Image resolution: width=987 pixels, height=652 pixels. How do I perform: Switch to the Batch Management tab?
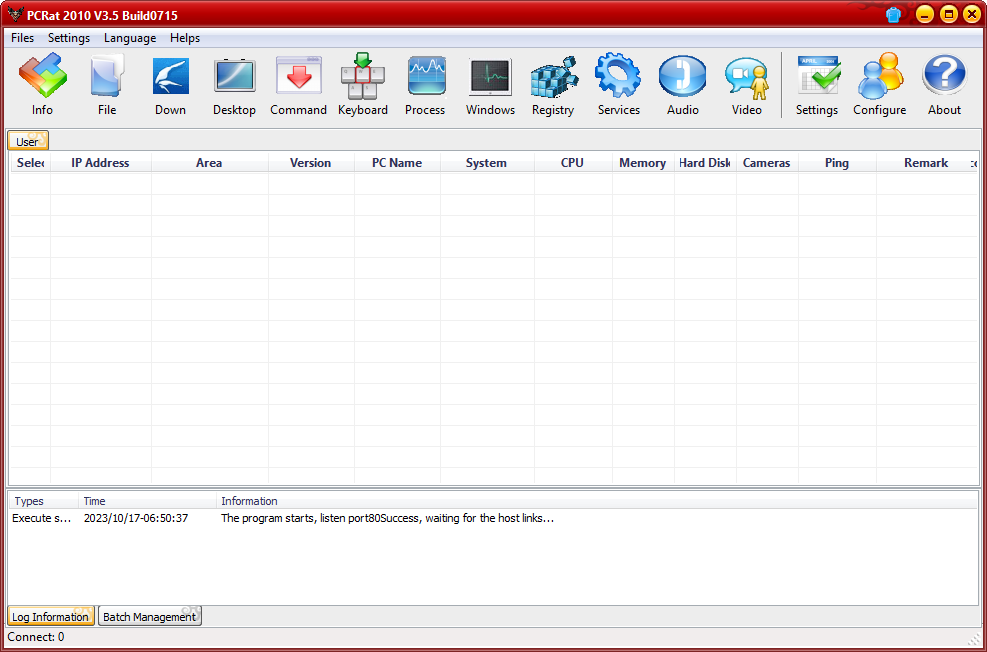point(150,617)
